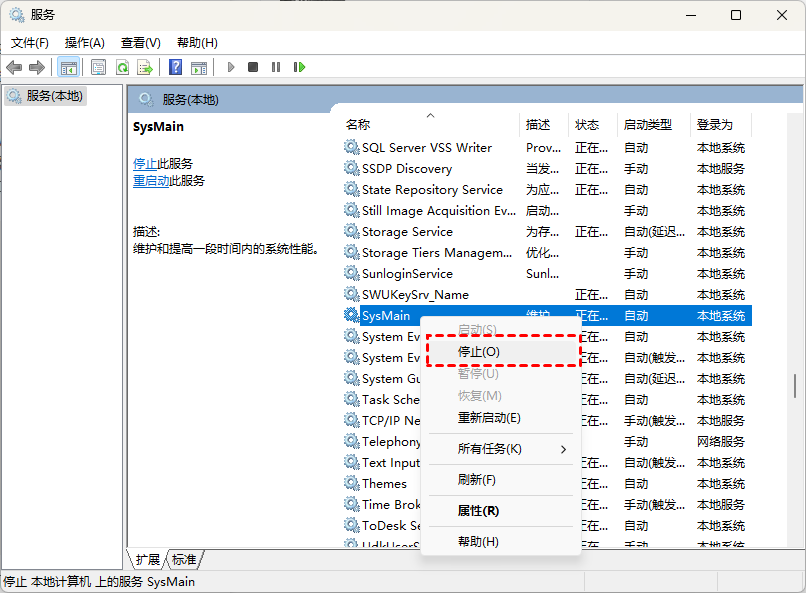Select 服务(本地) in the left tree
Screen dimensions: 806x593
55,96
